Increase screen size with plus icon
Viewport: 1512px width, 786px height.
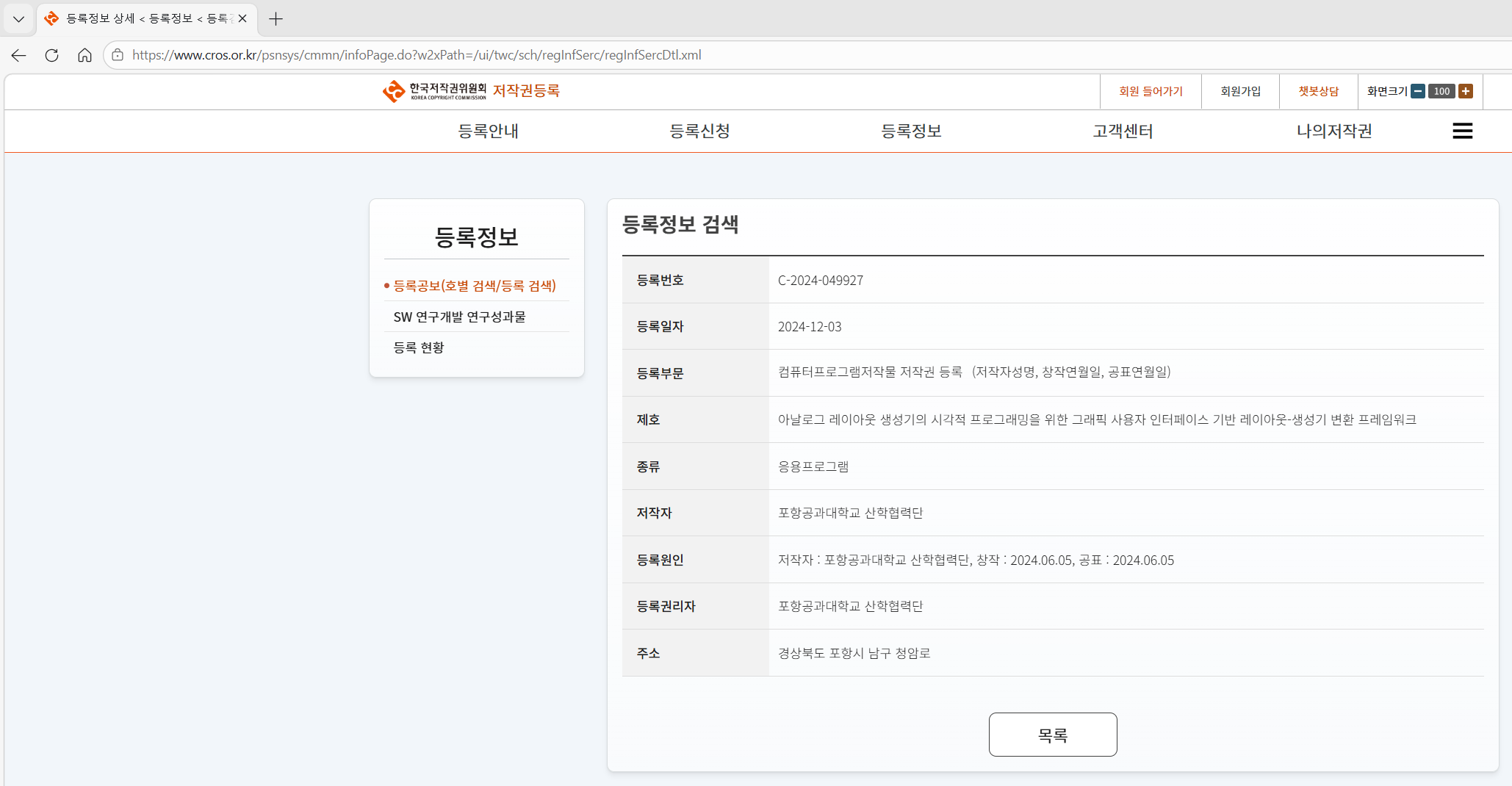click(1466, 91)
